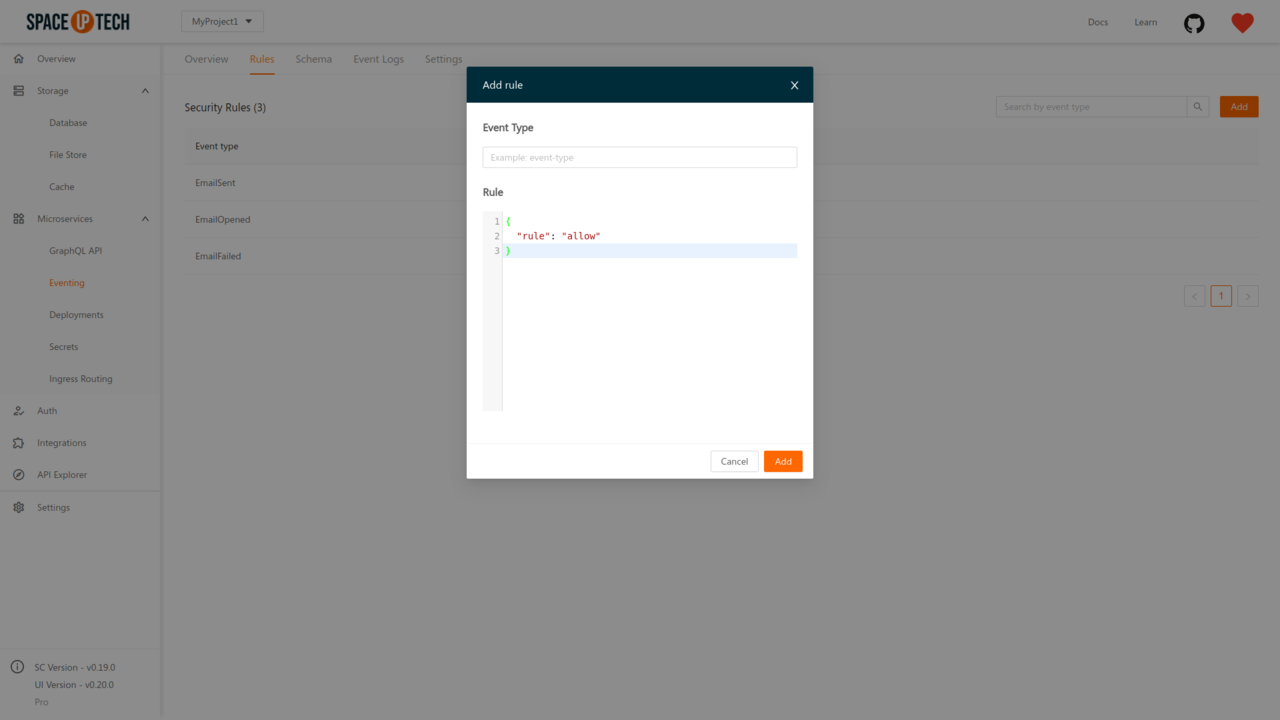Open the Learn link
The height and width of the screenshot is (720, 1280).
1146,22
